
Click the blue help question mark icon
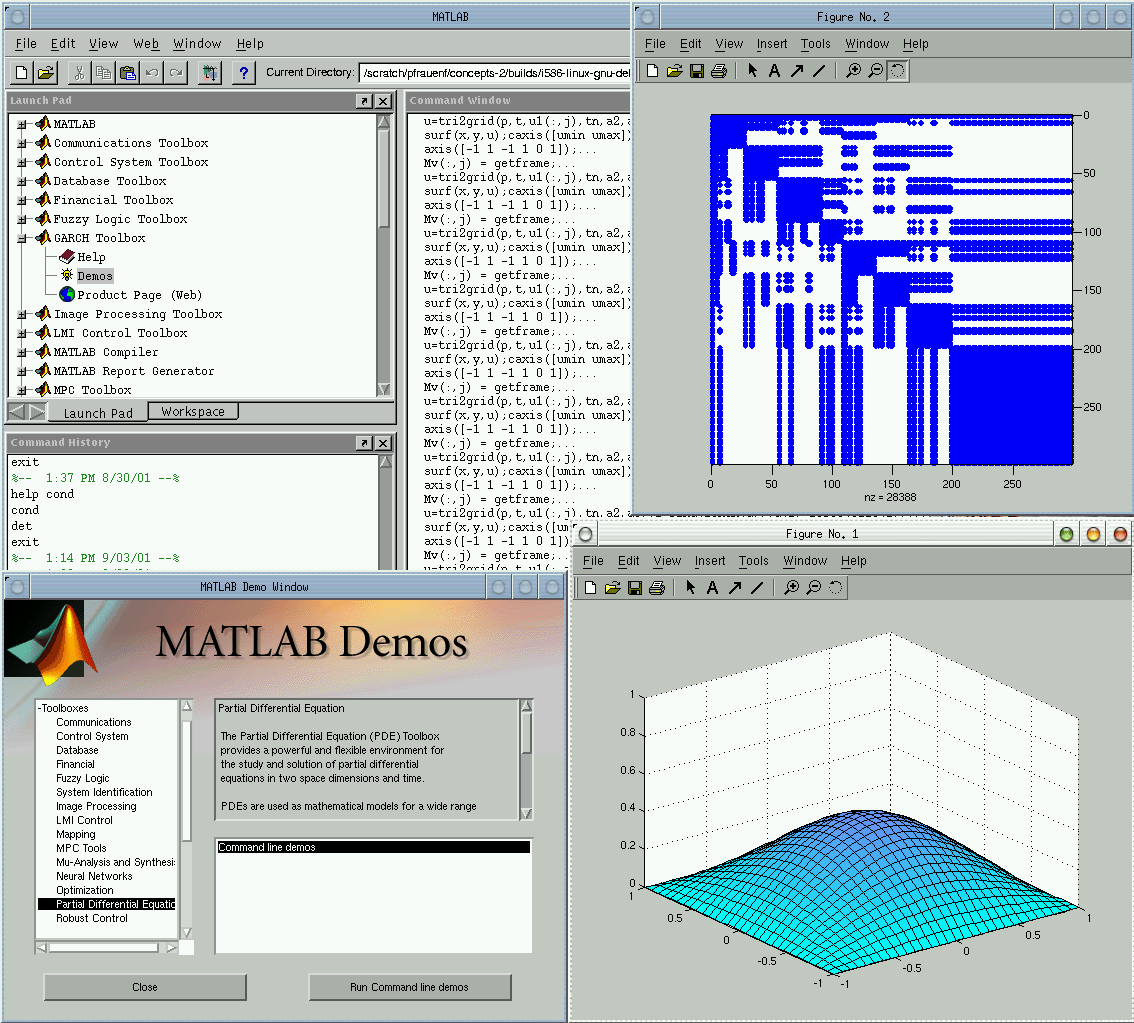click(243, 72)
